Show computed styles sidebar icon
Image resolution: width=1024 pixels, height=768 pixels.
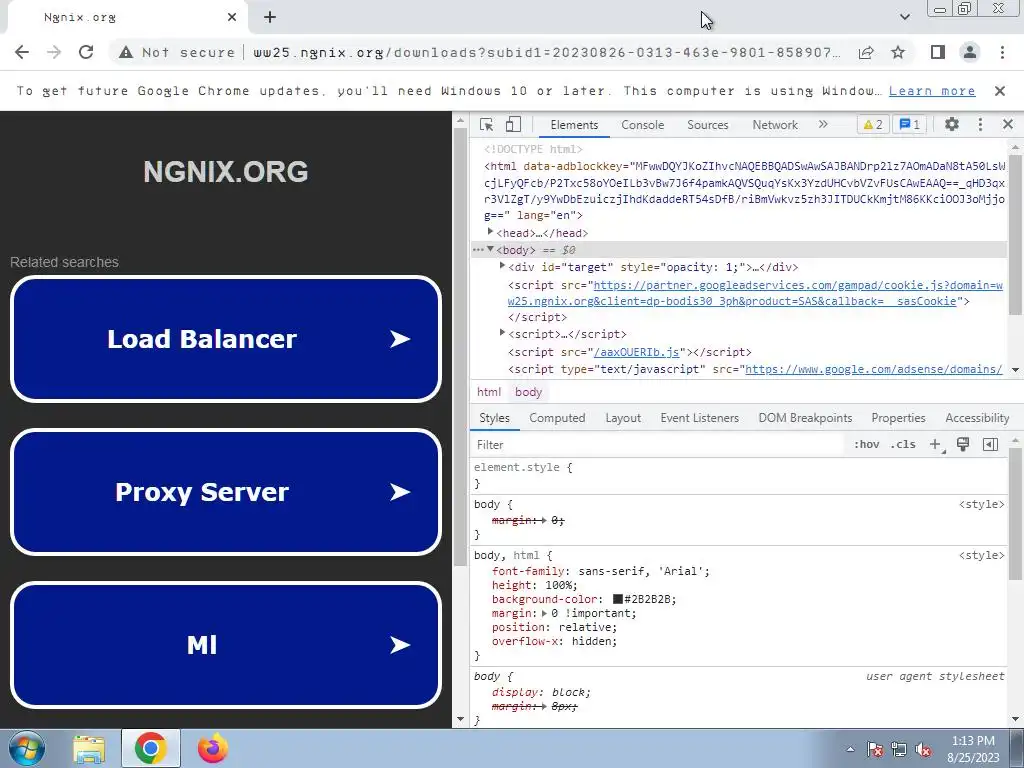click(x=990, y=444)
